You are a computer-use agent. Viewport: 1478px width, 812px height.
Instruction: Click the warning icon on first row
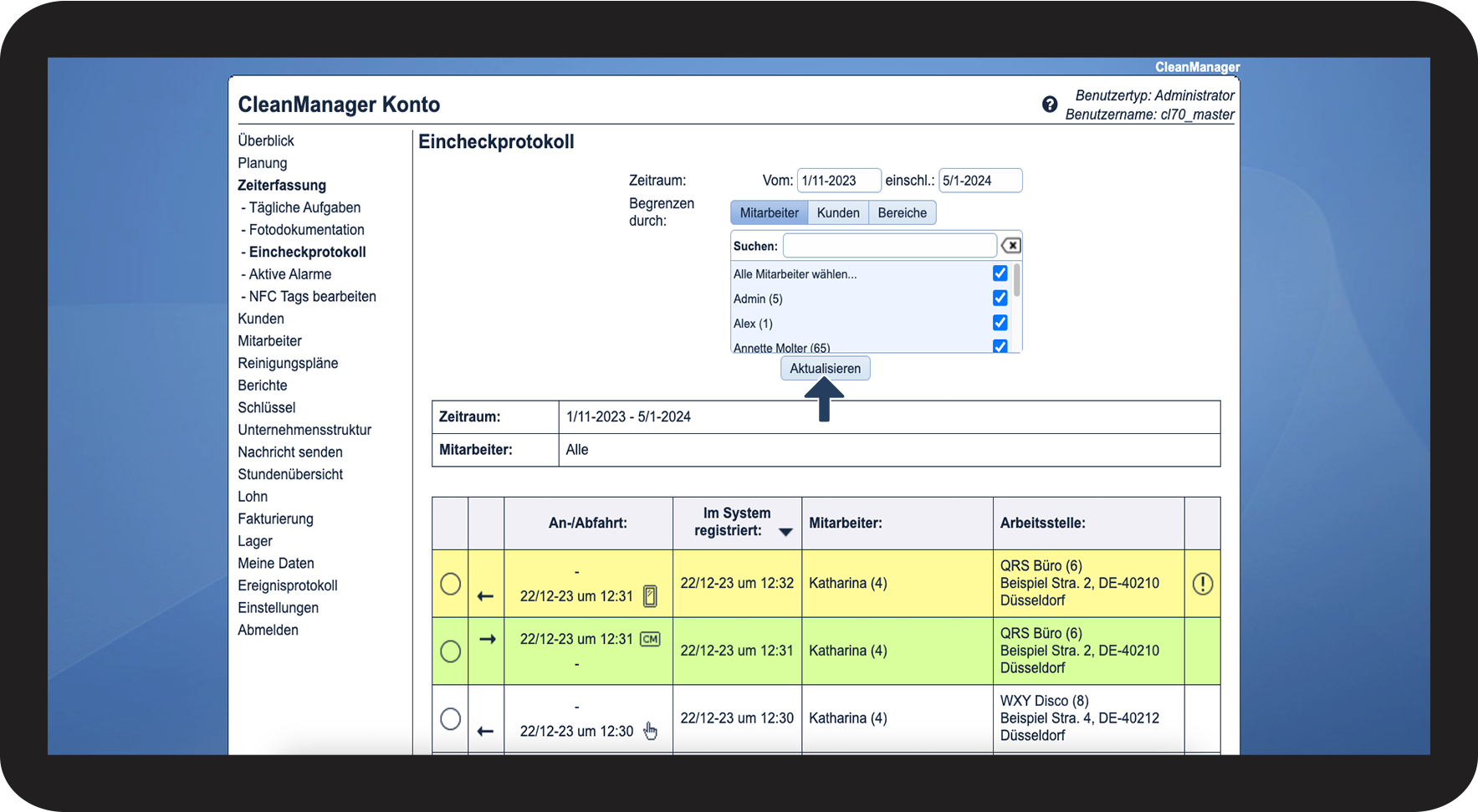(x=1202, y=584)
